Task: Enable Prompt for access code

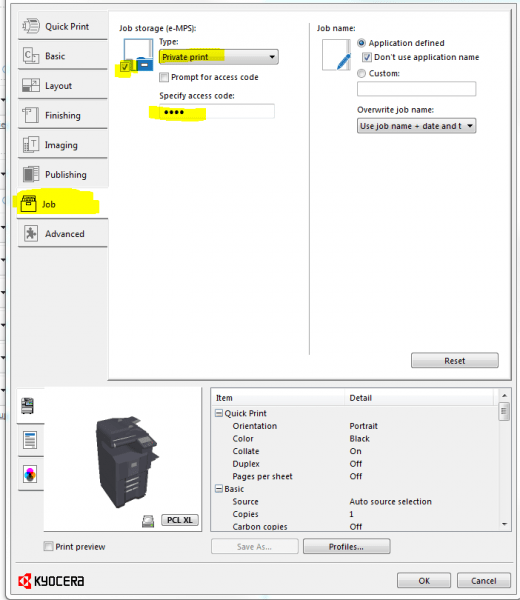Action: [164, 77]
